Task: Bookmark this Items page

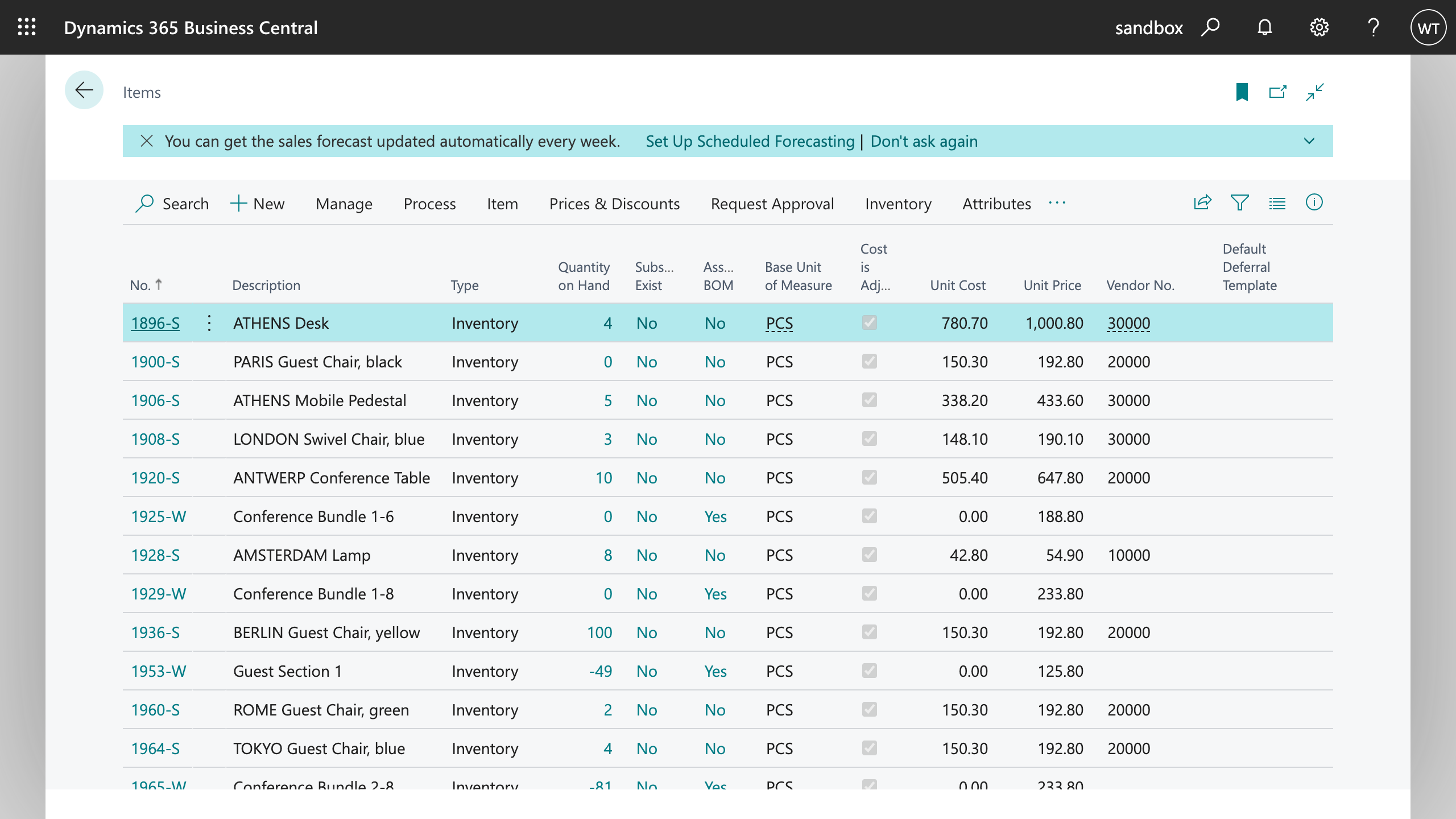Action: 1242,92
